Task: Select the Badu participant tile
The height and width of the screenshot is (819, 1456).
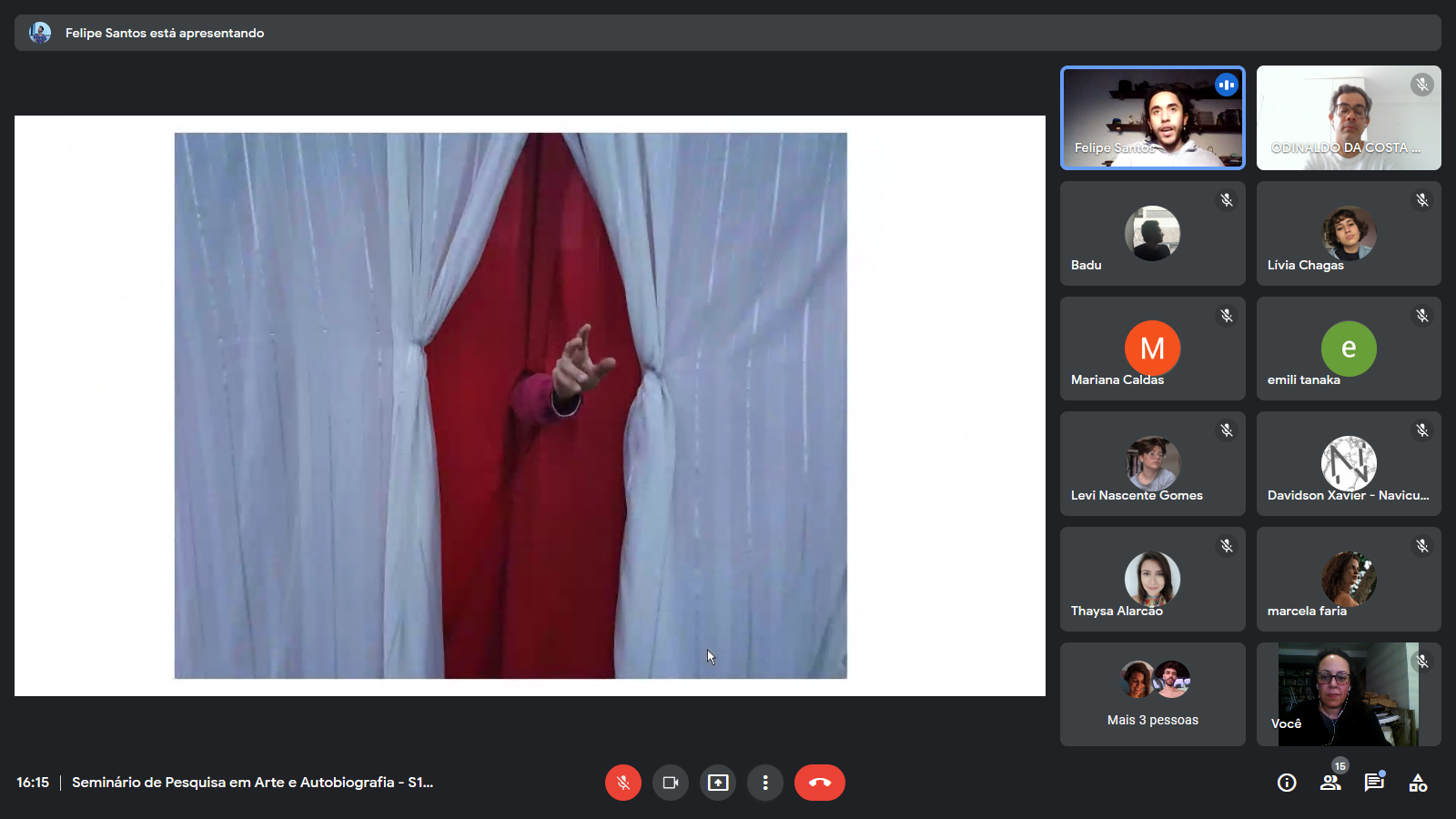Action: coord(1152,234)
